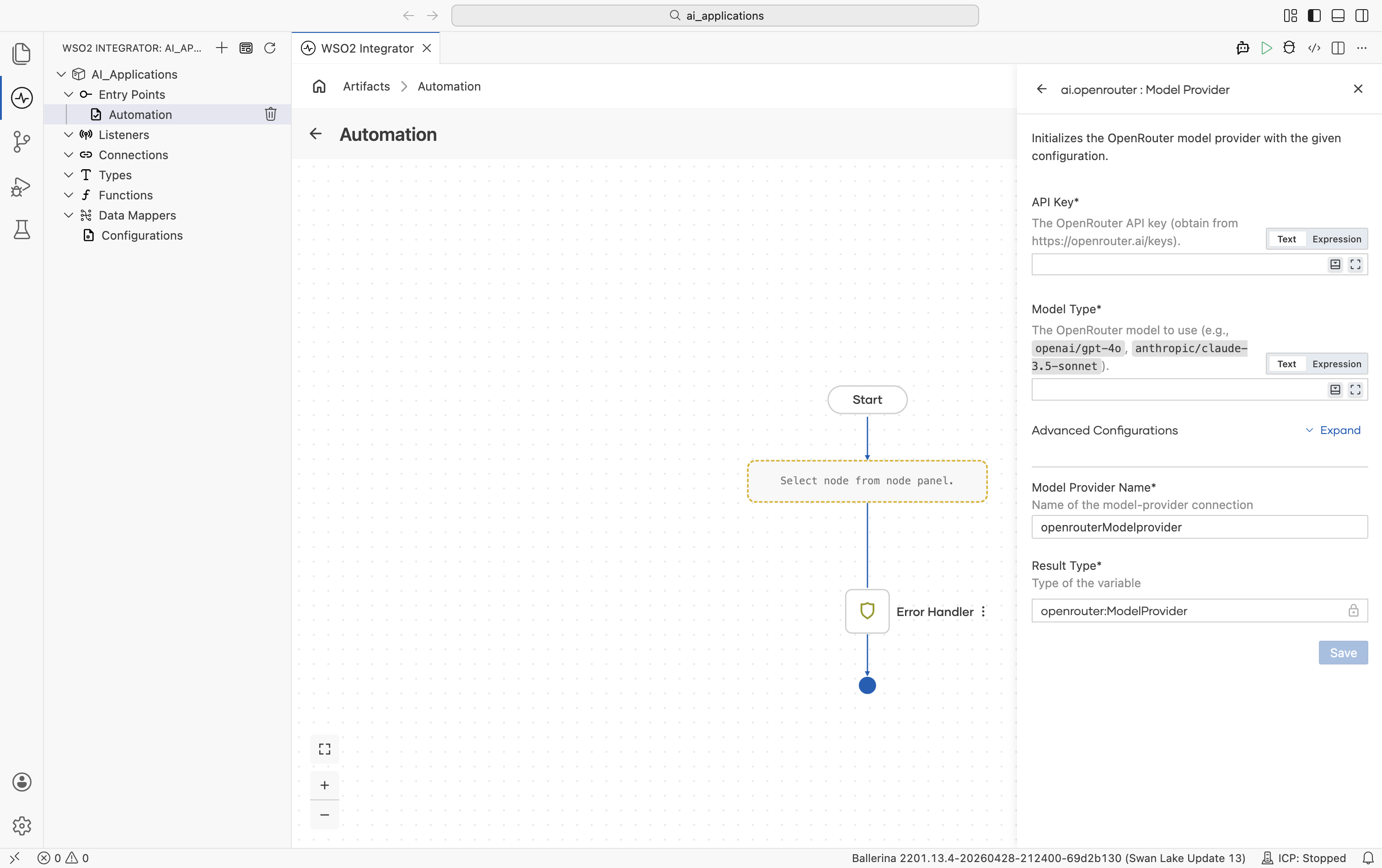Expand the Functions tree section

(68, 195)
